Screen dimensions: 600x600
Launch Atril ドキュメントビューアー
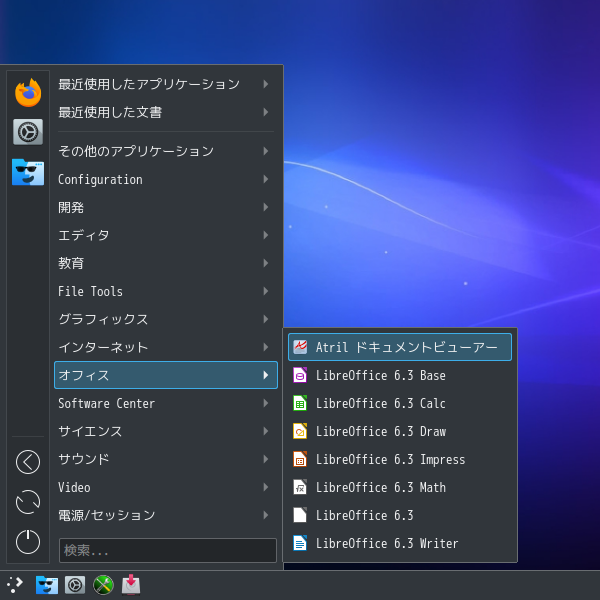click(x=400, y=347)
